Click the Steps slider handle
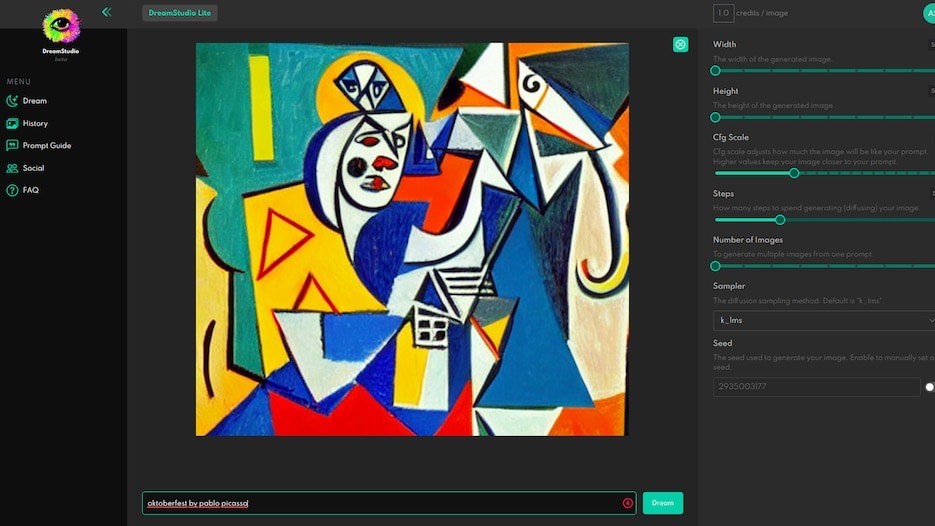935x526 pixels. pos(780,220)
